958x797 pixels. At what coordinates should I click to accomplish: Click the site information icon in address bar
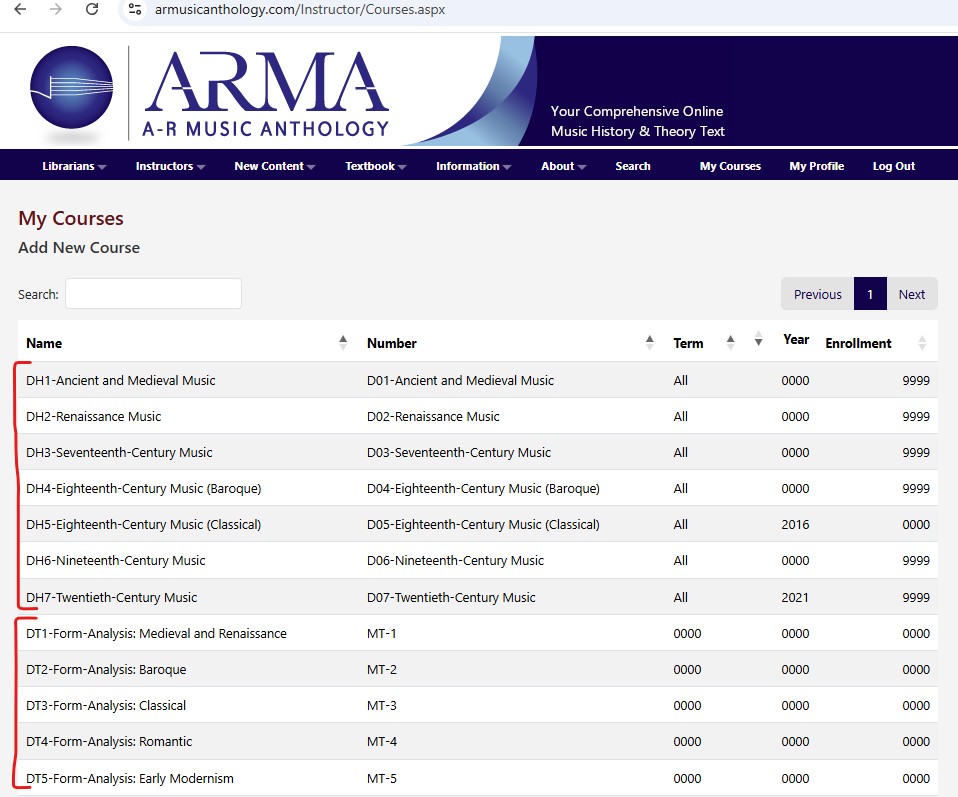pos(135,9)
